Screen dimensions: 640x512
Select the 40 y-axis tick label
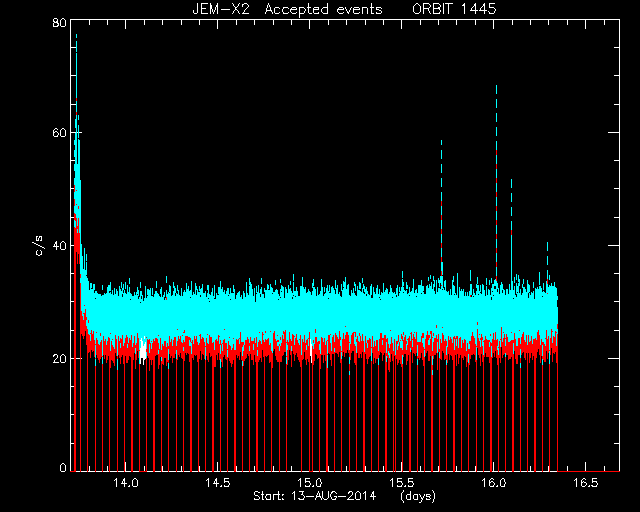click(60, 245)
